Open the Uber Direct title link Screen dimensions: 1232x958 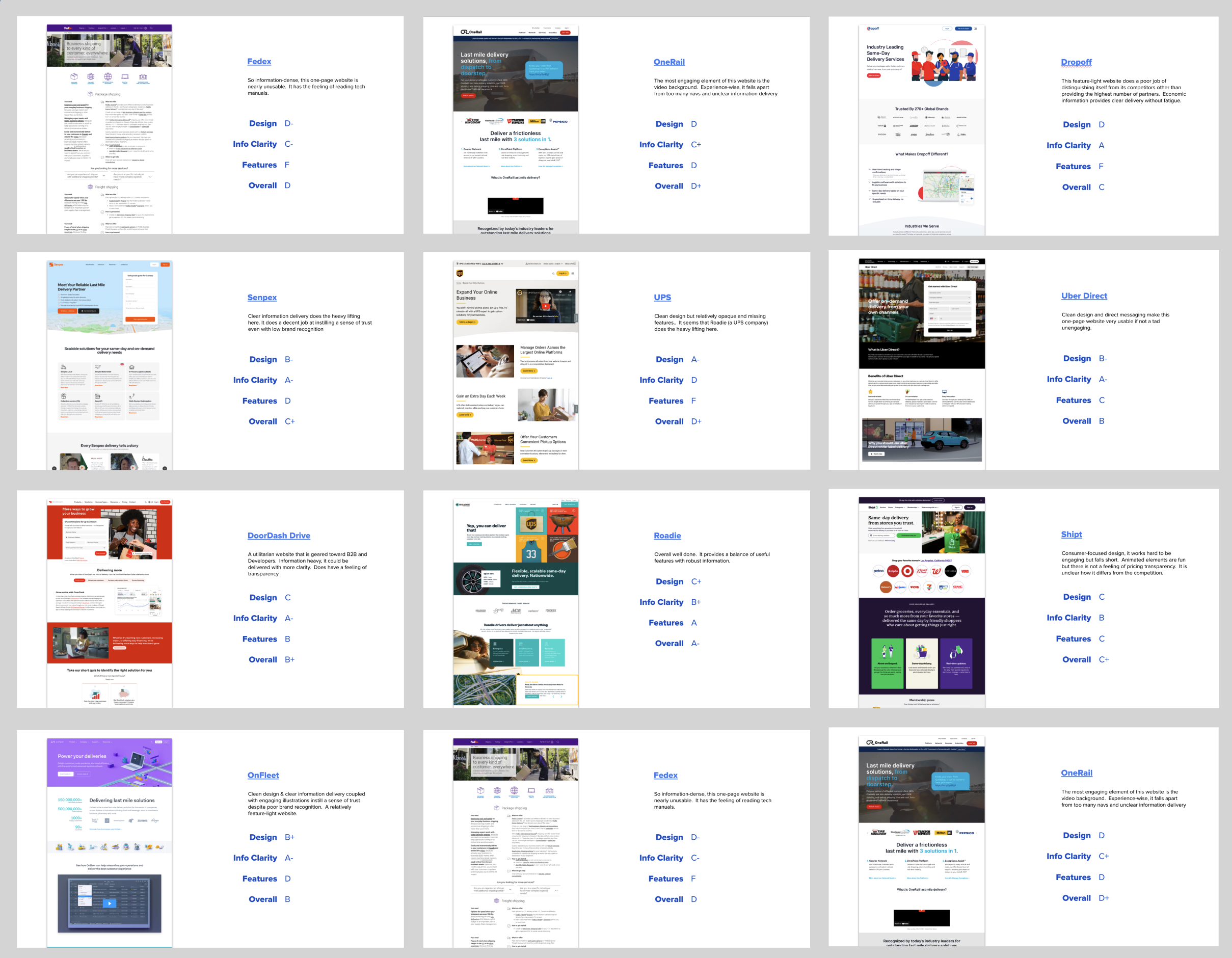pyautogui.click(x=1084, y=296)
